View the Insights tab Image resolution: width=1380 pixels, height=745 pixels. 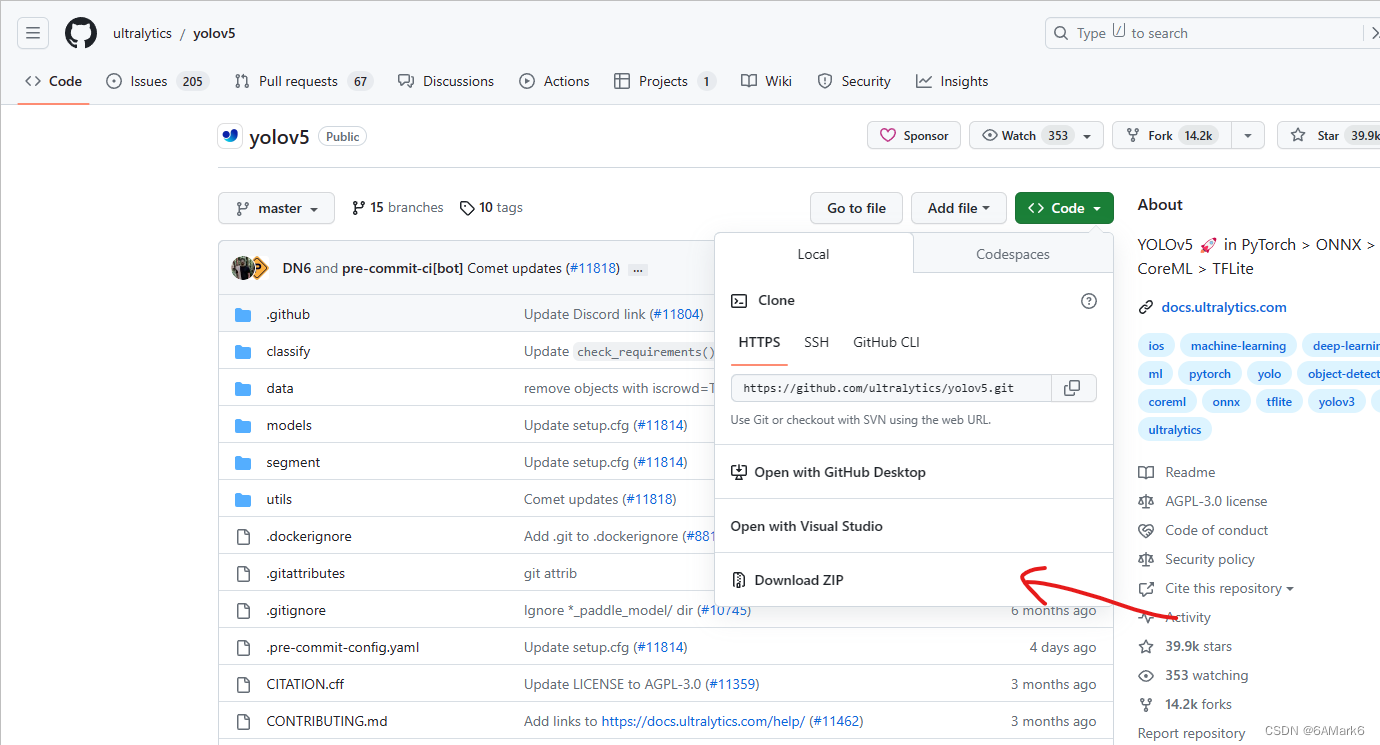pyautogui.click(x=952, y=81)
